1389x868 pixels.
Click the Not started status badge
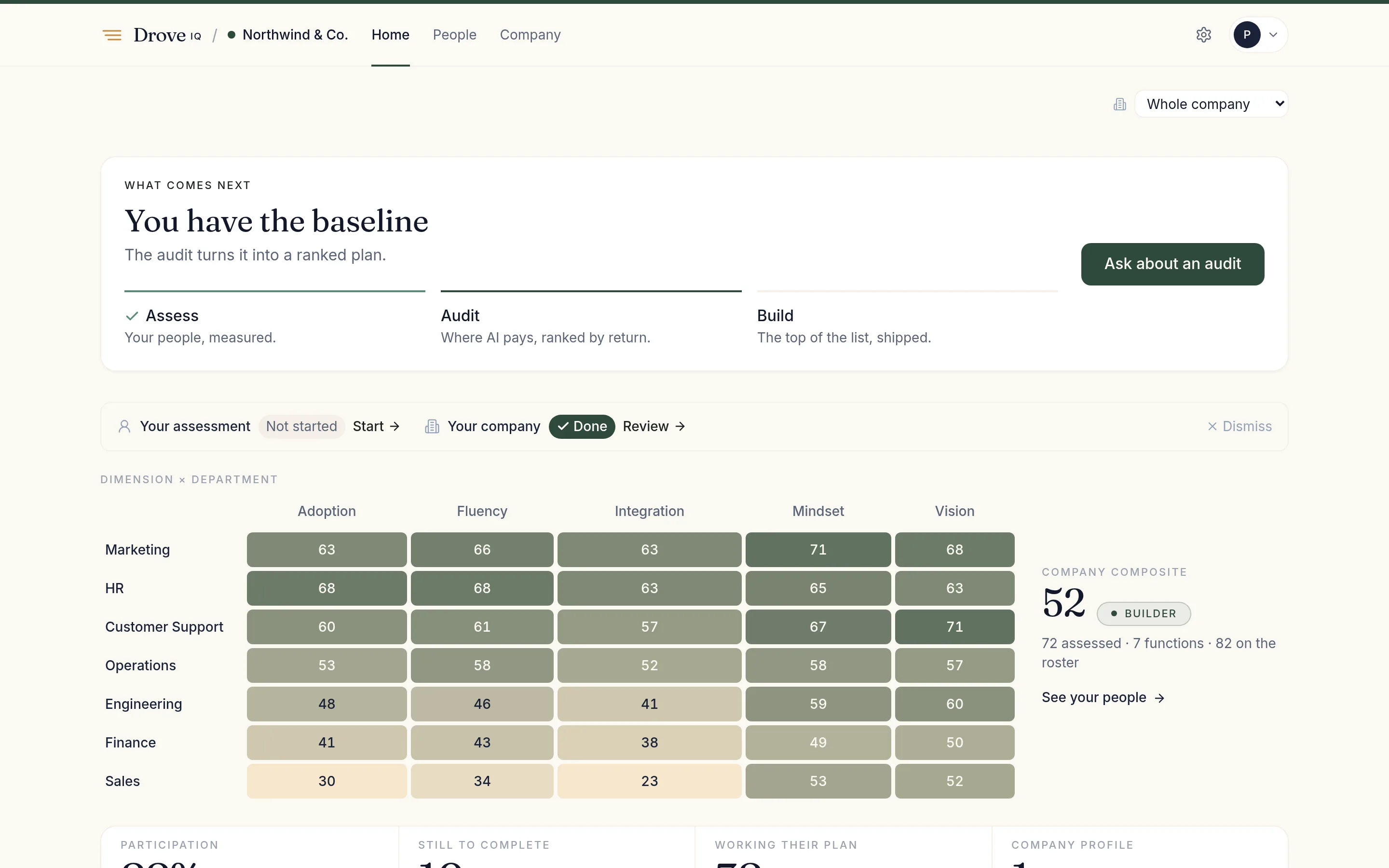pyautogui.click(x=301, y=427)
